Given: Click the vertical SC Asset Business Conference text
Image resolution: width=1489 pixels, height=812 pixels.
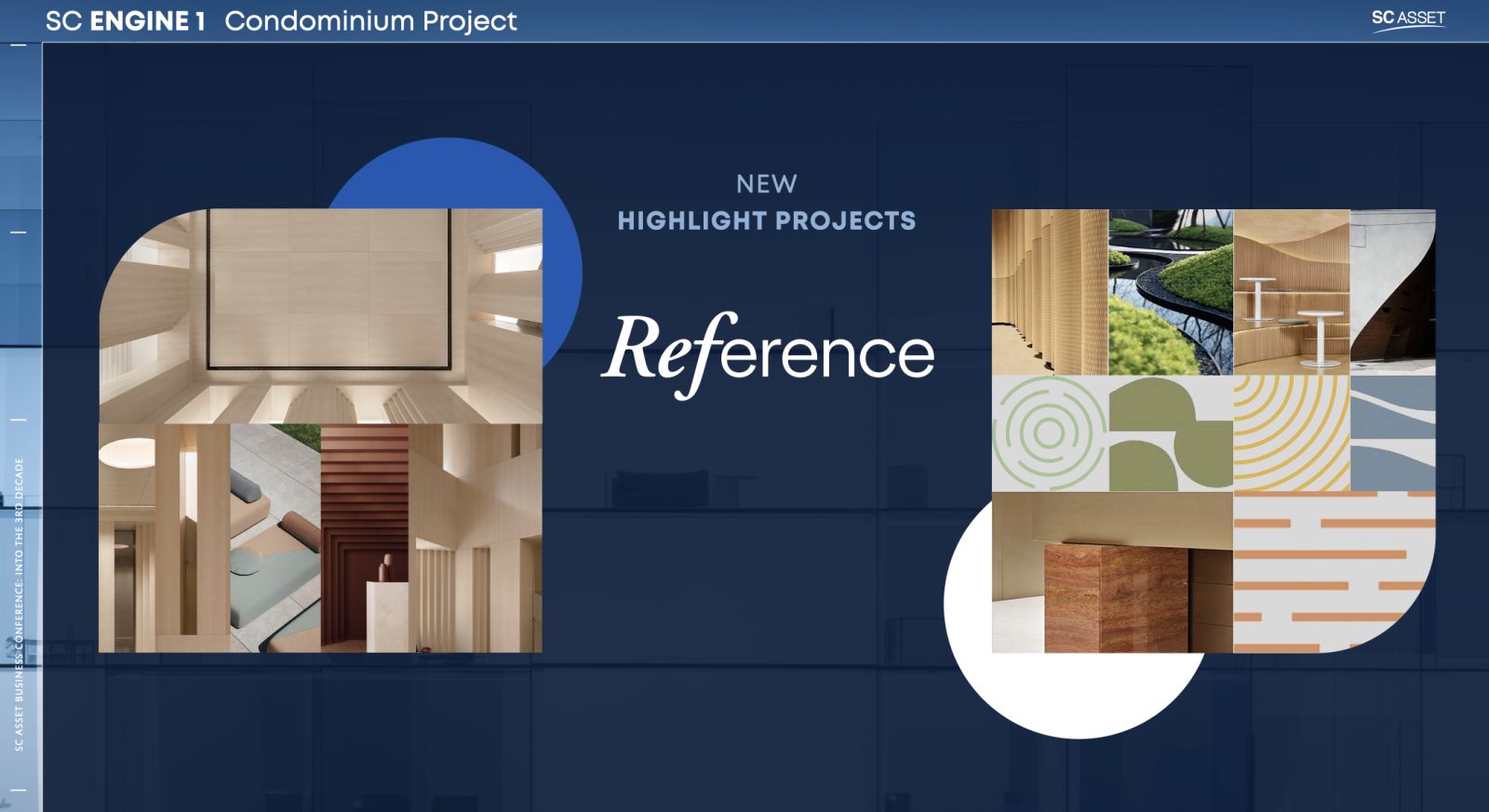Looking at the screenshot, I should point(20,605).
